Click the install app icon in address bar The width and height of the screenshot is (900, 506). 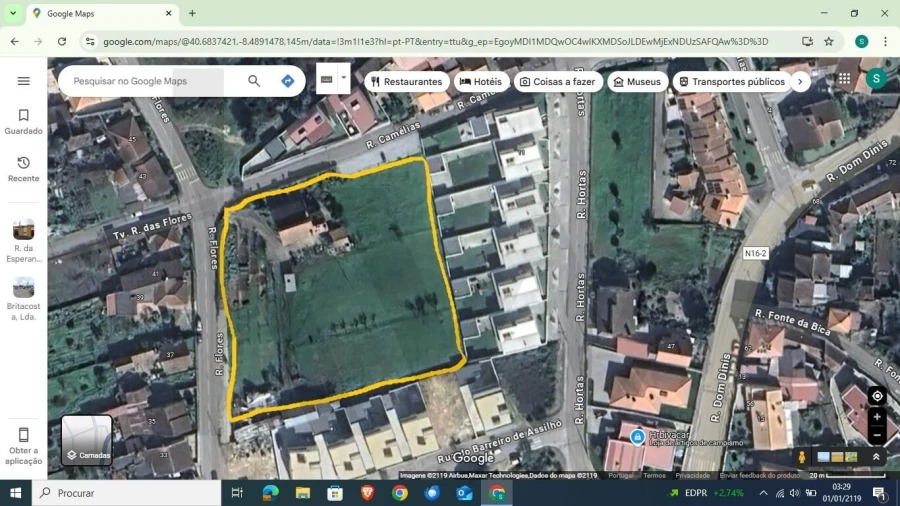coord(808,41)
